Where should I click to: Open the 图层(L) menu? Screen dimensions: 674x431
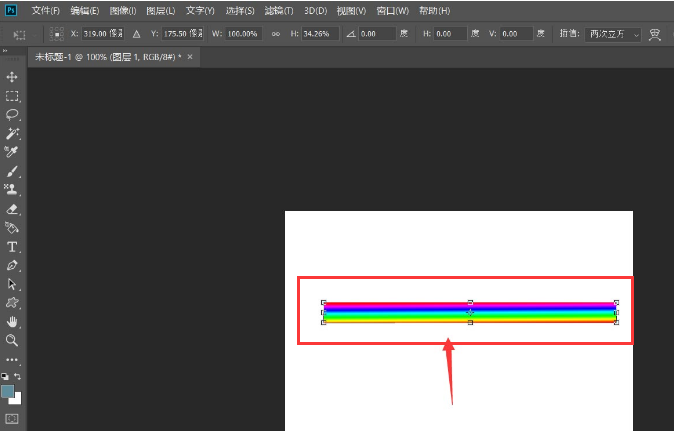point(160,10)
